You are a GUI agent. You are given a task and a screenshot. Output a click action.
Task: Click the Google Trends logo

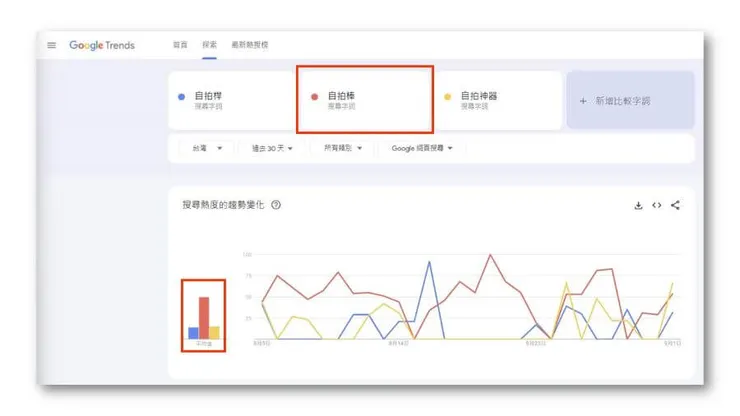[102, 45]
